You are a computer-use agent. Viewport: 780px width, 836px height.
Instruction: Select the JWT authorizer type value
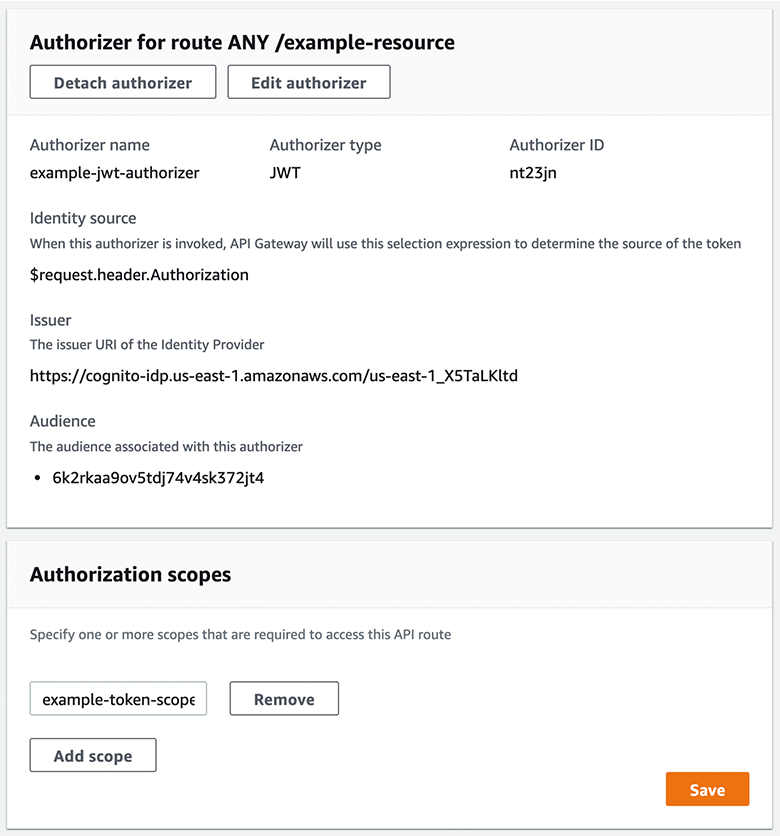[285, 173]
